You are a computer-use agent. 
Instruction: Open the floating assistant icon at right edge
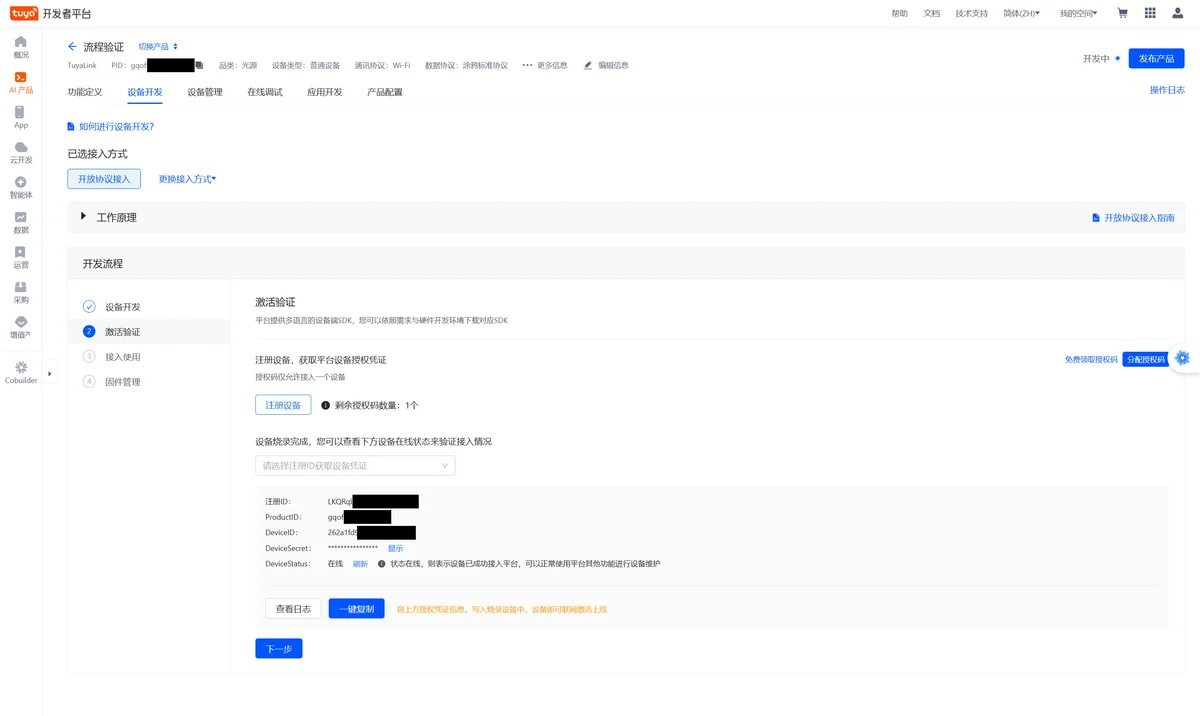pyautogui.click(x=1182, y=358)
